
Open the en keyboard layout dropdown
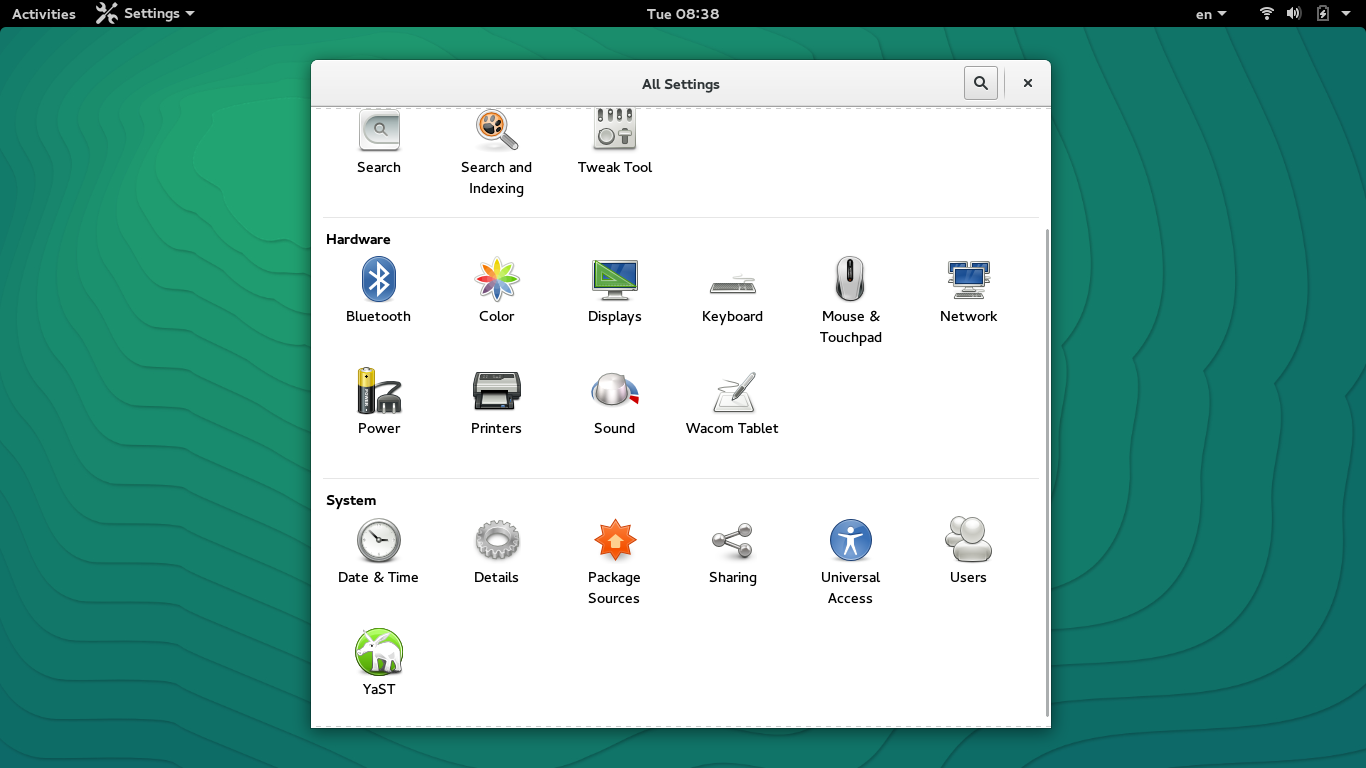1210,14
